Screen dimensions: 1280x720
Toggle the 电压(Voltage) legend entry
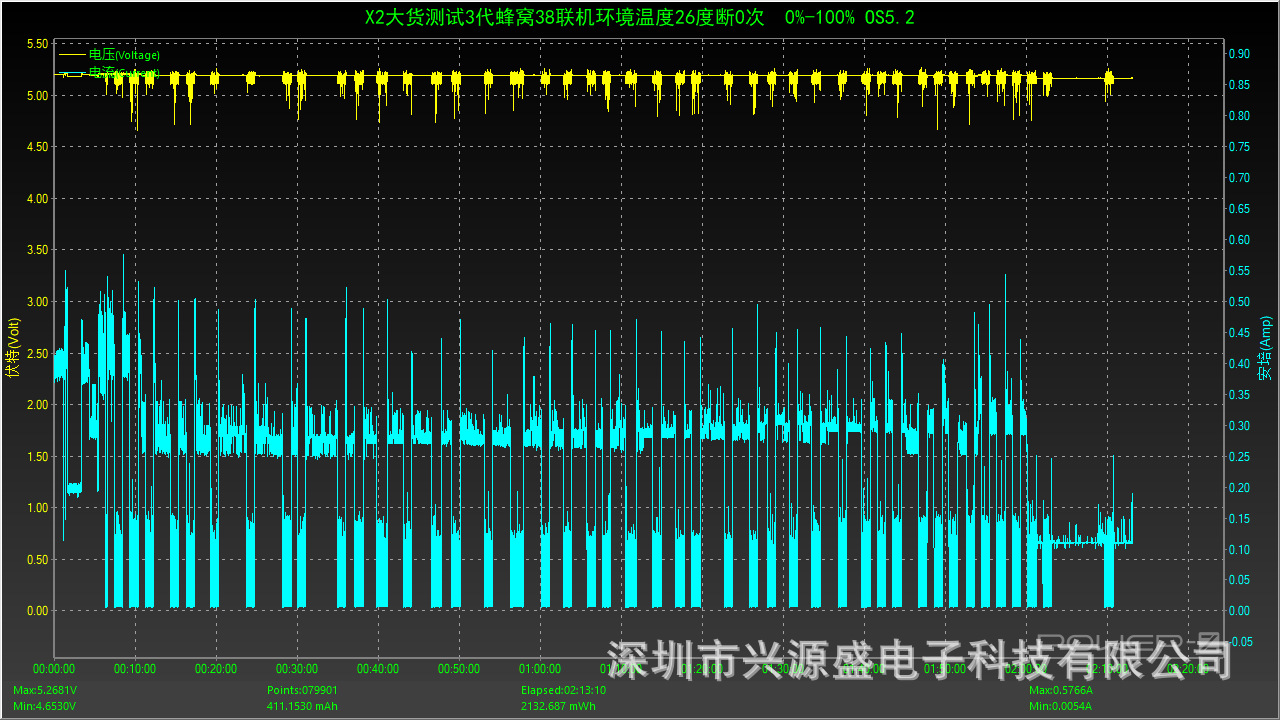[x=124, y=55]
